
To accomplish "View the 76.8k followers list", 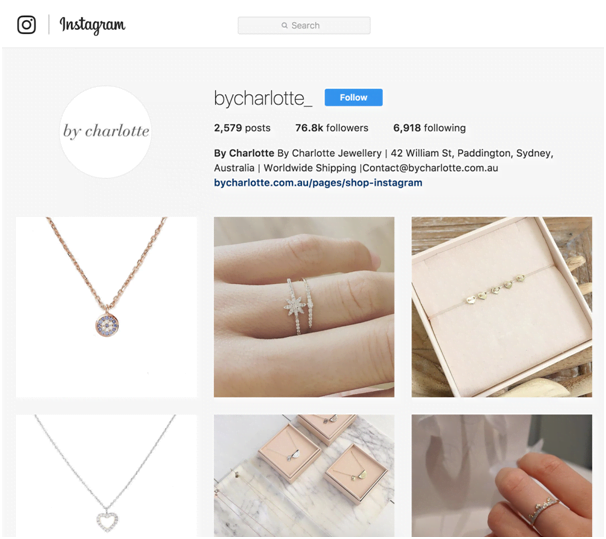I will coord(332,128).
